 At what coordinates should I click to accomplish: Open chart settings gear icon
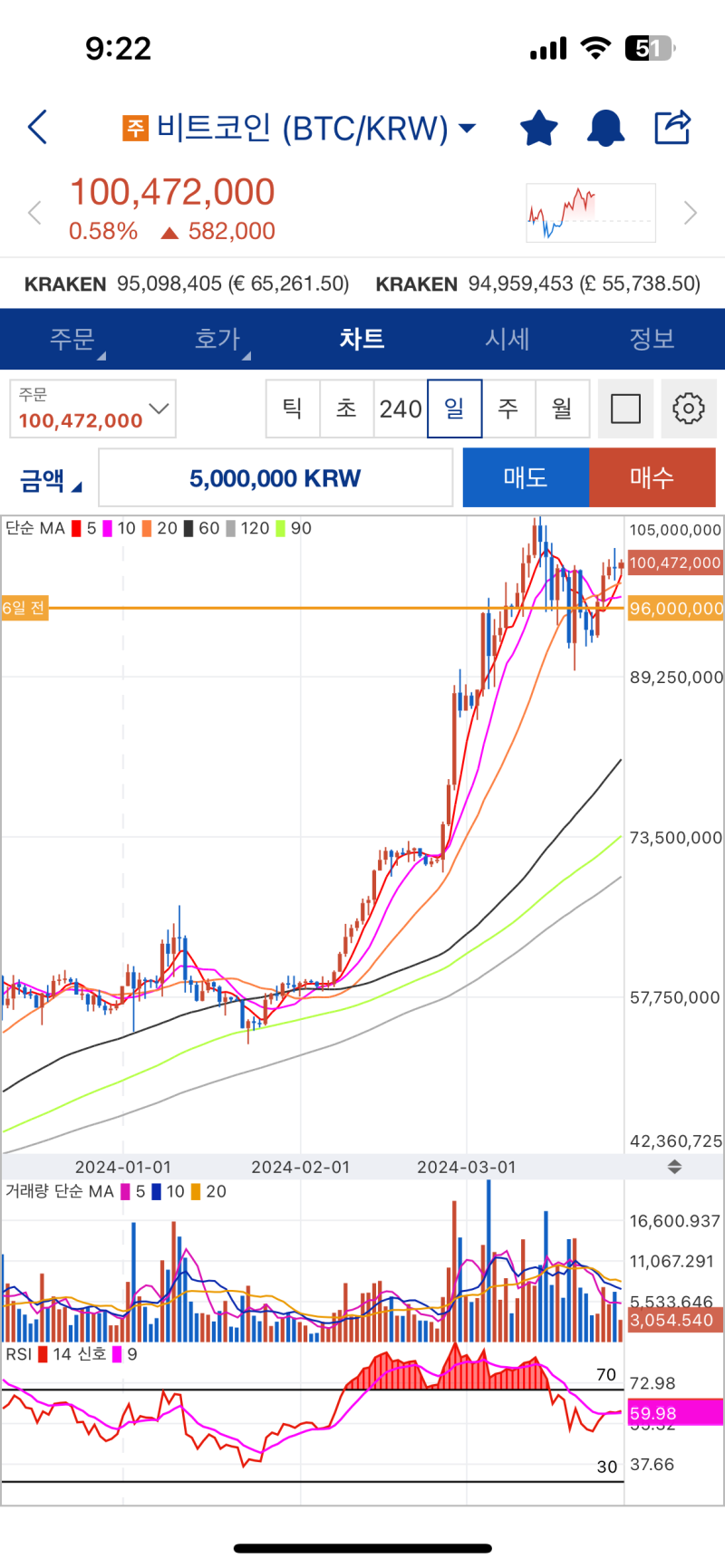point(689,409)
